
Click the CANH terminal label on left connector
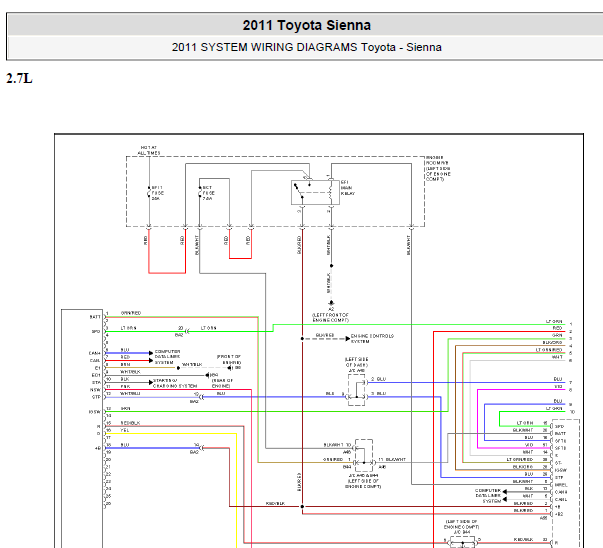[95, 353]
